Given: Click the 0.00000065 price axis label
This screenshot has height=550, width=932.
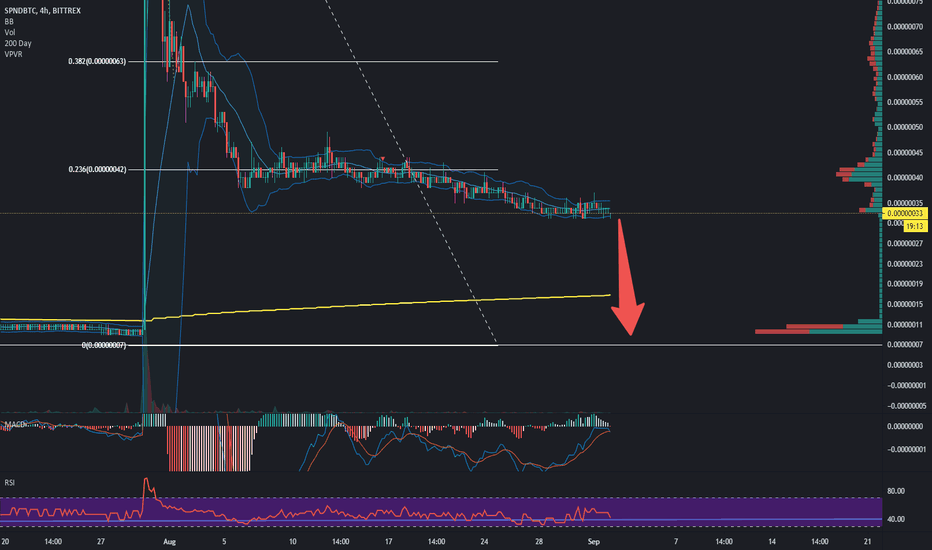Looking at the screenshot, I should pos(905,52).
